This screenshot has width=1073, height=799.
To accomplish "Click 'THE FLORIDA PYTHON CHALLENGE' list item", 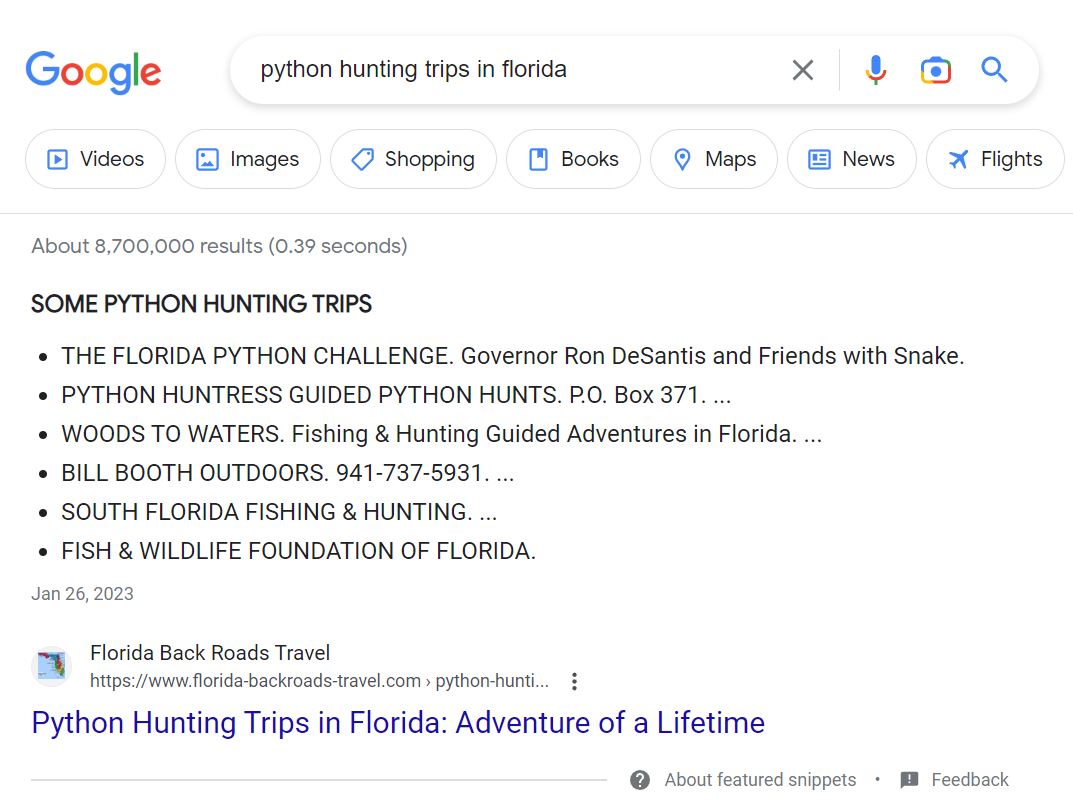I will [x=513, y=356].
